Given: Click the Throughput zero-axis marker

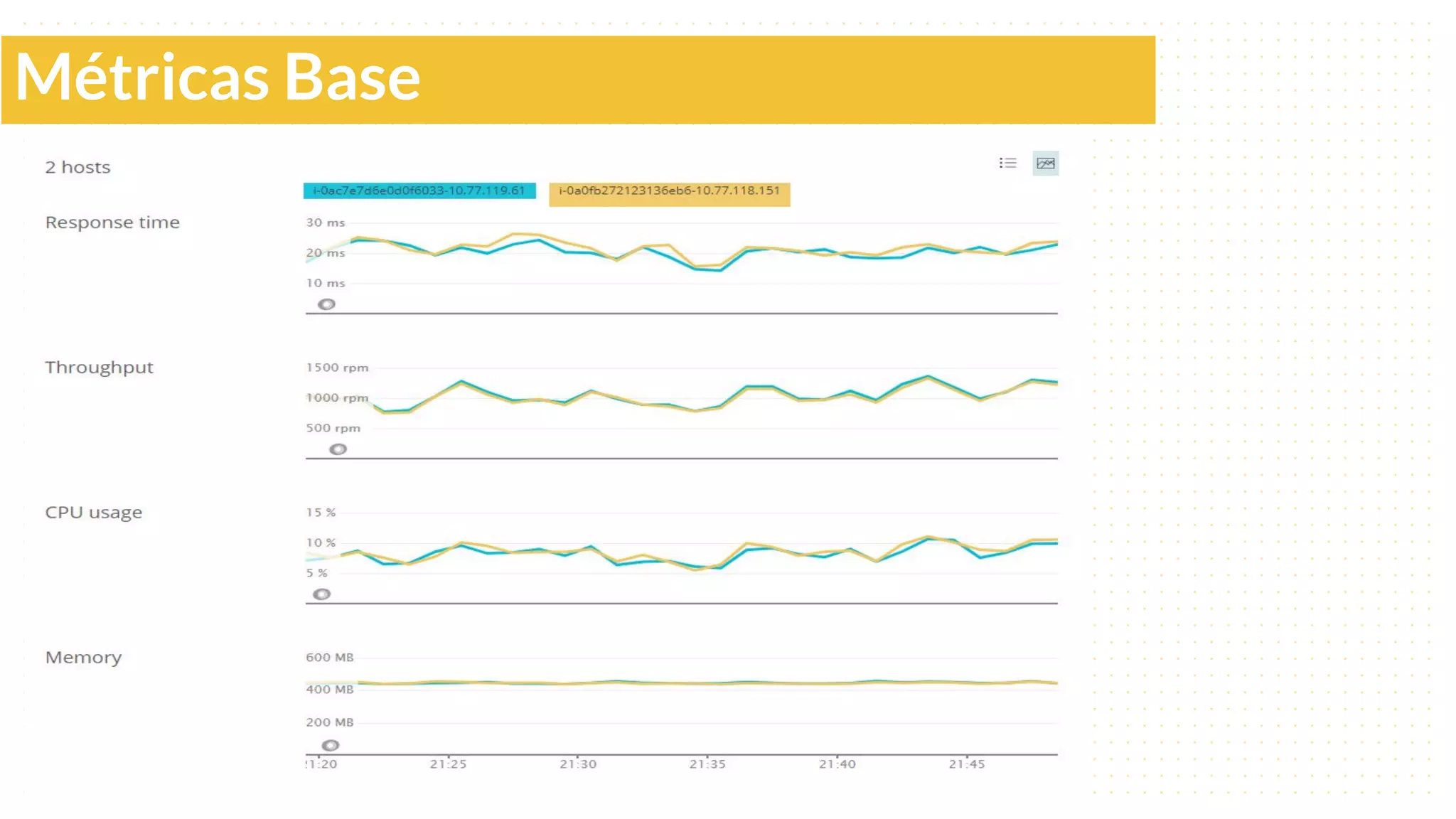Looking at the screenshot, I should click(338, 449).
